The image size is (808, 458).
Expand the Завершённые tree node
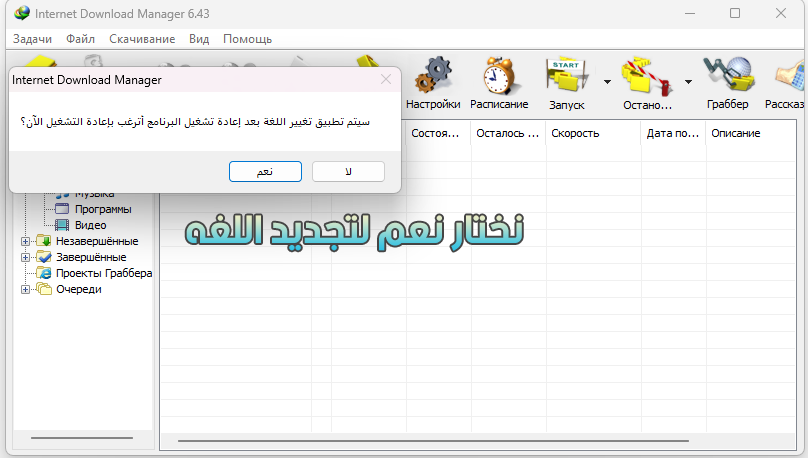coord(25,257)
